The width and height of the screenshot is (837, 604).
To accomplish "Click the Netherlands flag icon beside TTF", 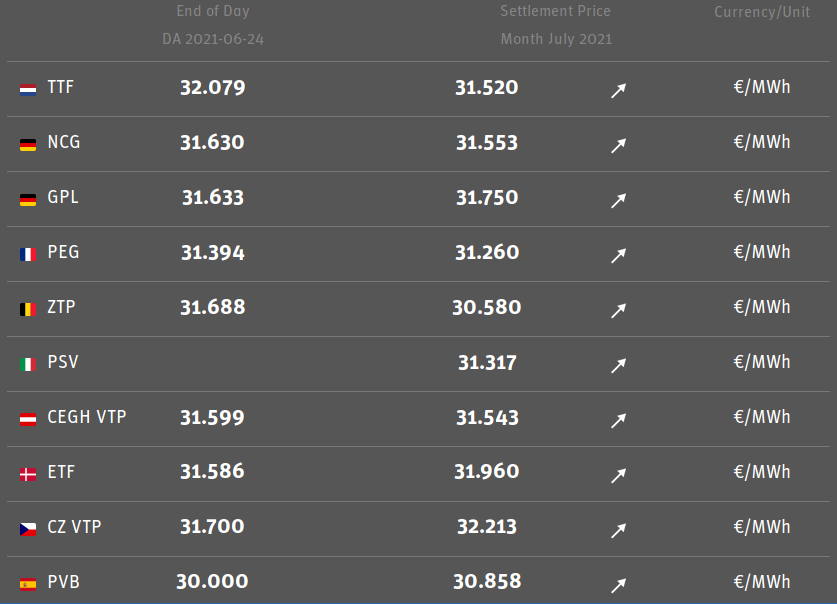I will [28, 89].
